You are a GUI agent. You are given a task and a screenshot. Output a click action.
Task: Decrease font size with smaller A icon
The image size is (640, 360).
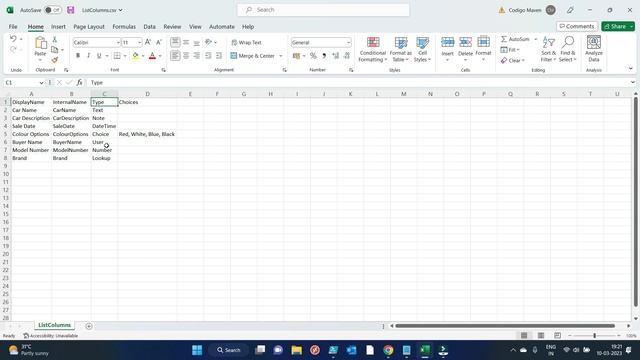(x=159, y=42)
